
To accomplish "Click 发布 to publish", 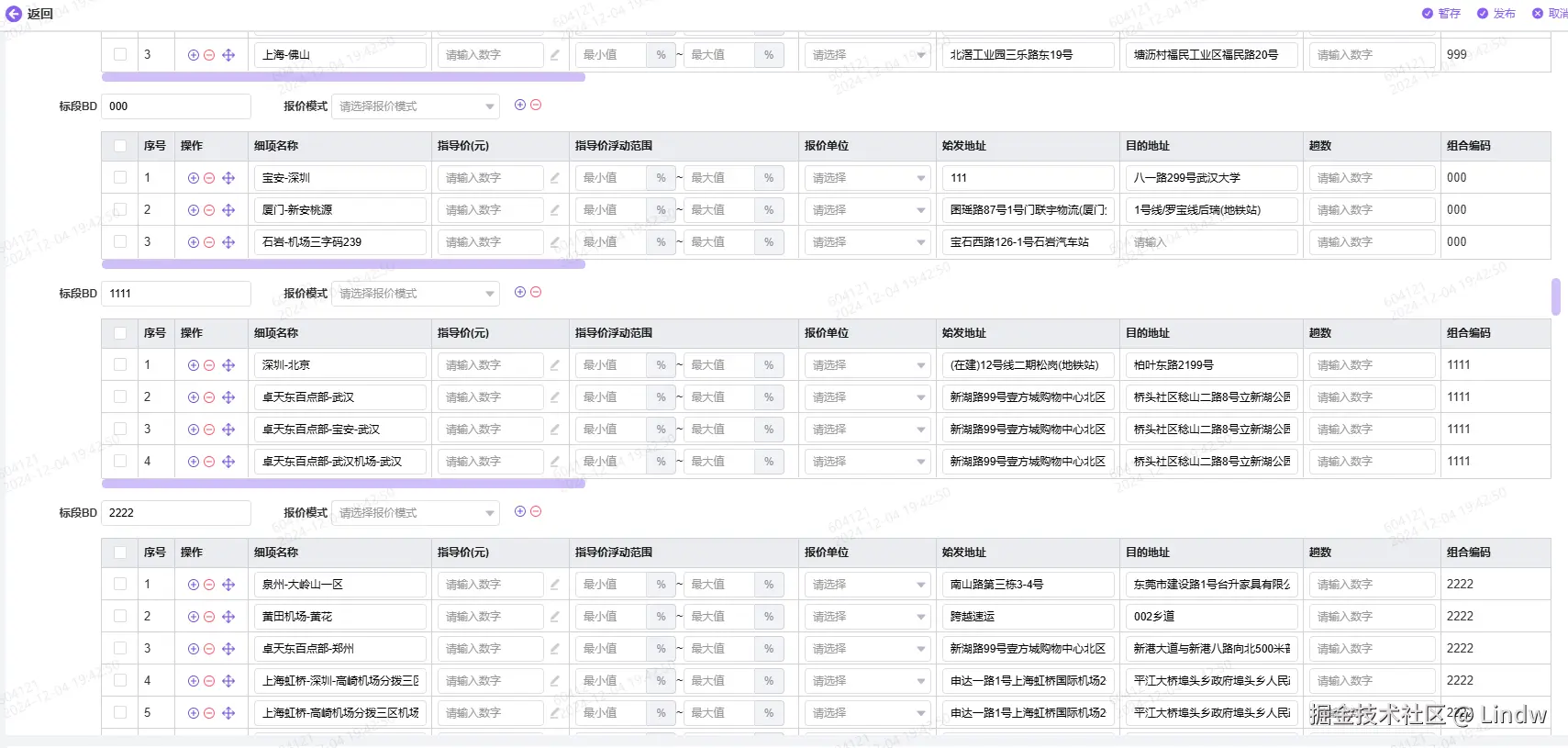I will click(x=1496, y=14).
